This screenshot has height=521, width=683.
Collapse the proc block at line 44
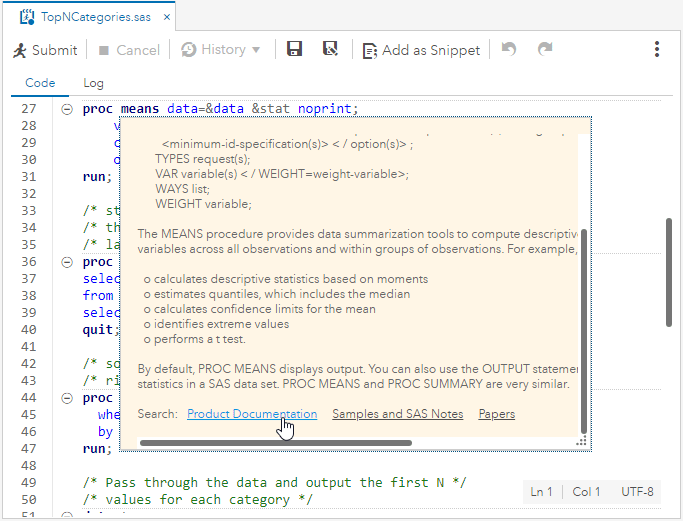[67, 397]
